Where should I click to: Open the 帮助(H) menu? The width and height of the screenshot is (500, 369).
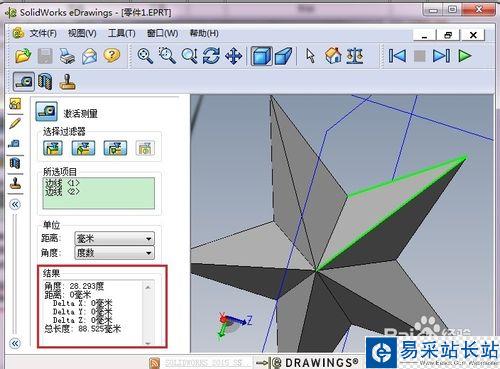coord(204,33)
